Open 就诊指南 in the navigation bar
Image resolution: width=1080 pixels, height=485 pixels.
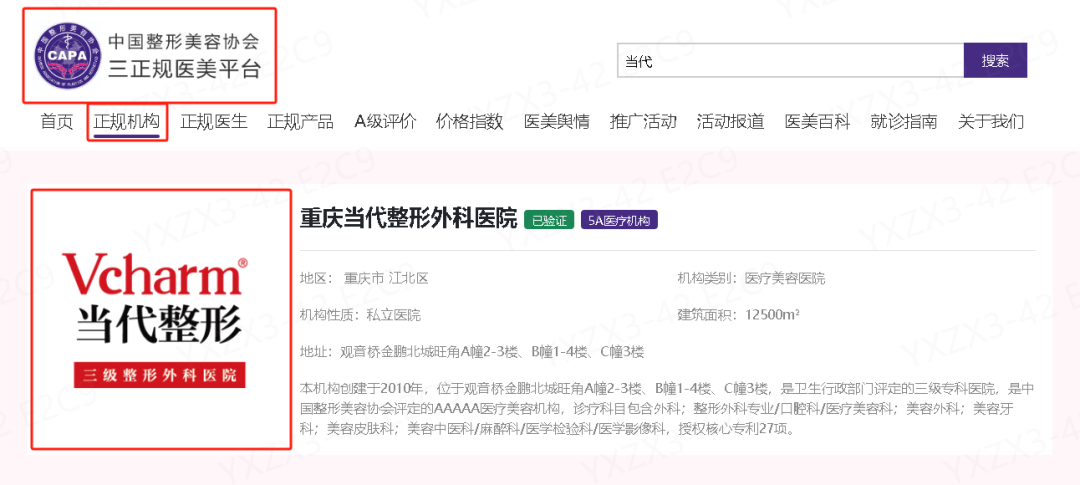904,122
